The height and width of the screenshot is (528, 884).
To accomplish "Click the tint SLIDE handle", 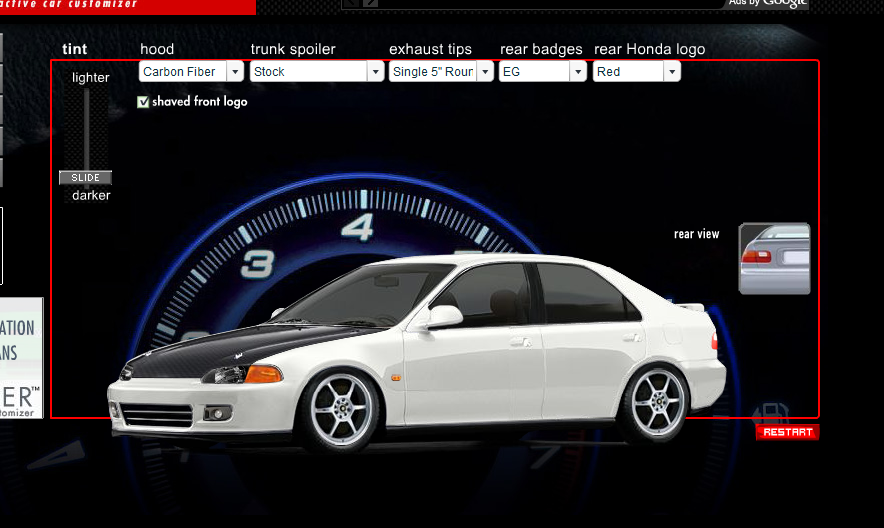I will click(85, 177).
